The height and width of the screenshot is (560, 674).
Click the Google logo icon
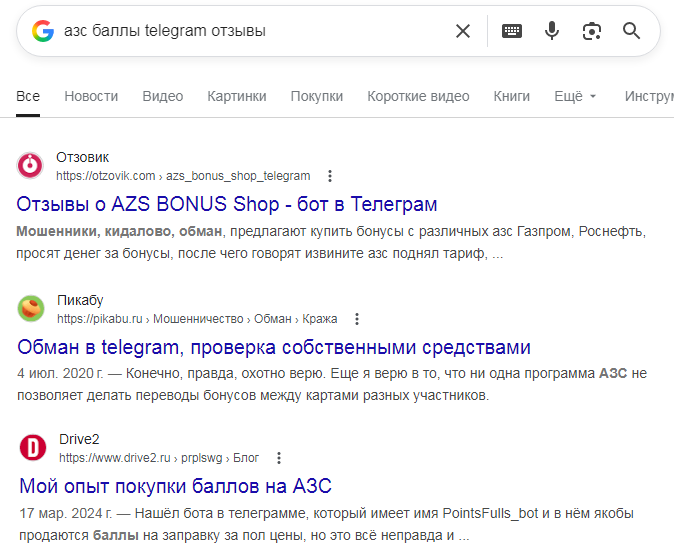(42, 31)
